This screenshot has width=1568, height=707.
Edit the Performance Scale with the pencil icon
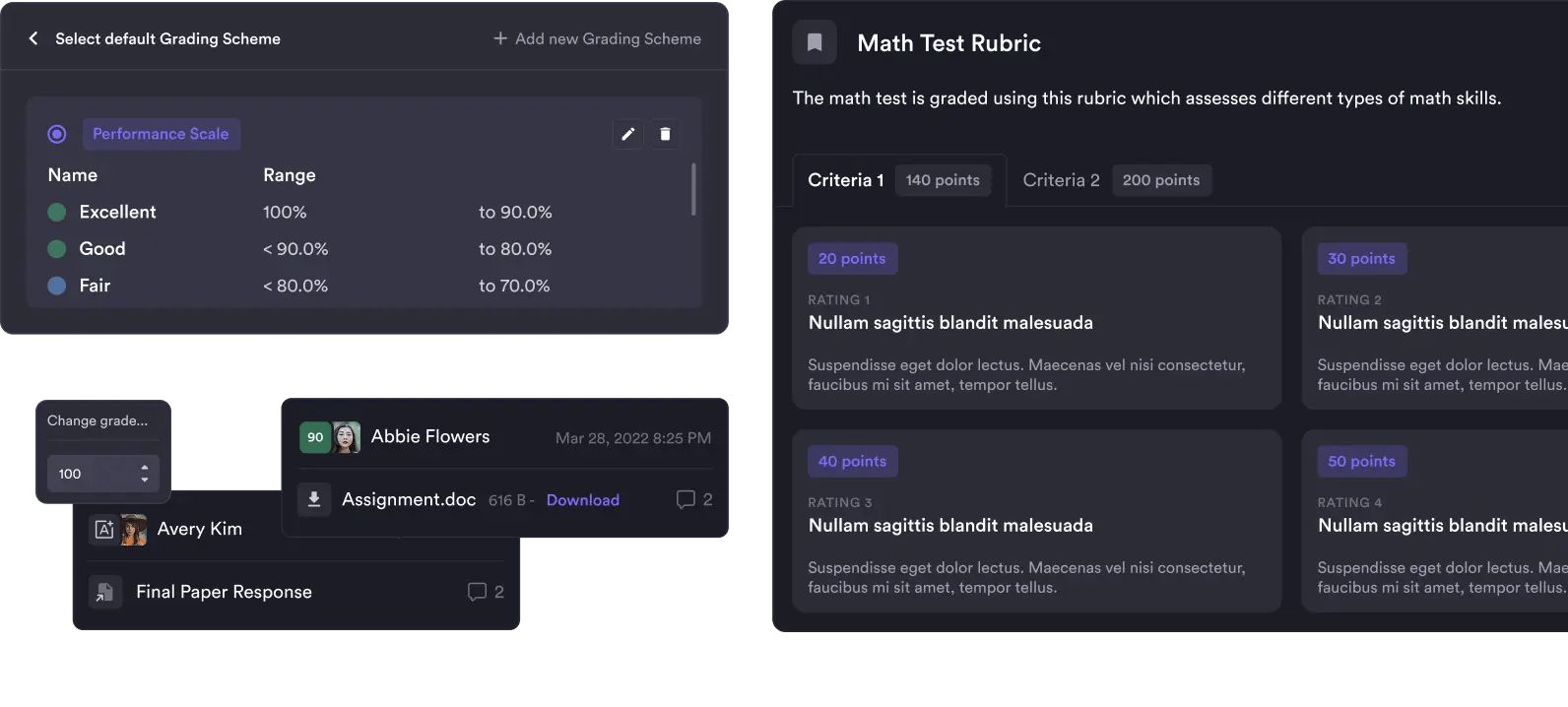click(x=627, y=134)
